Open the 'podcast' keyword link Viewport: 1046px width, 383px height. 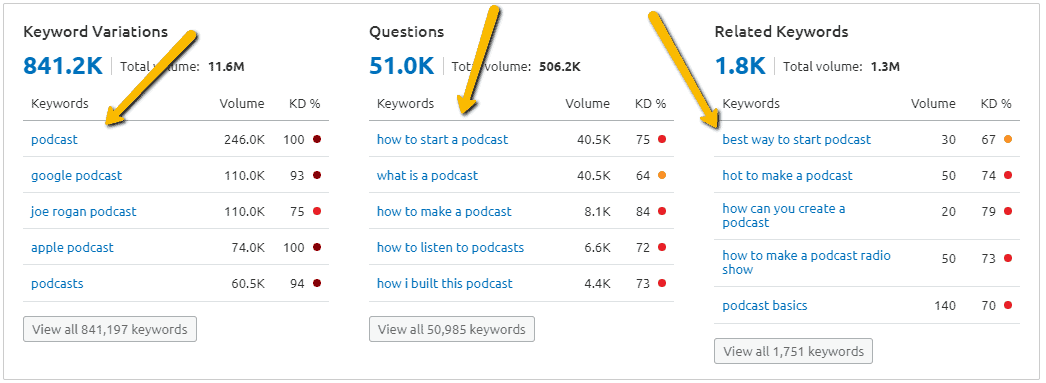[x=54, y=139]
